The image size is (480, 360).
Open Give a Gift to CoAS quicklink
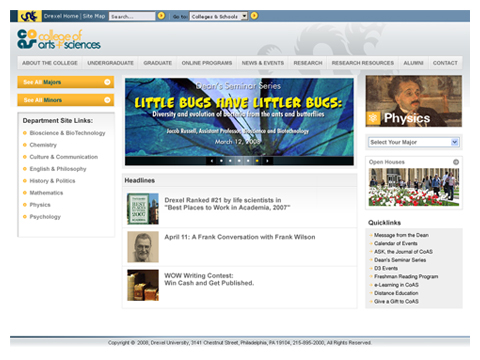(396, 301)
